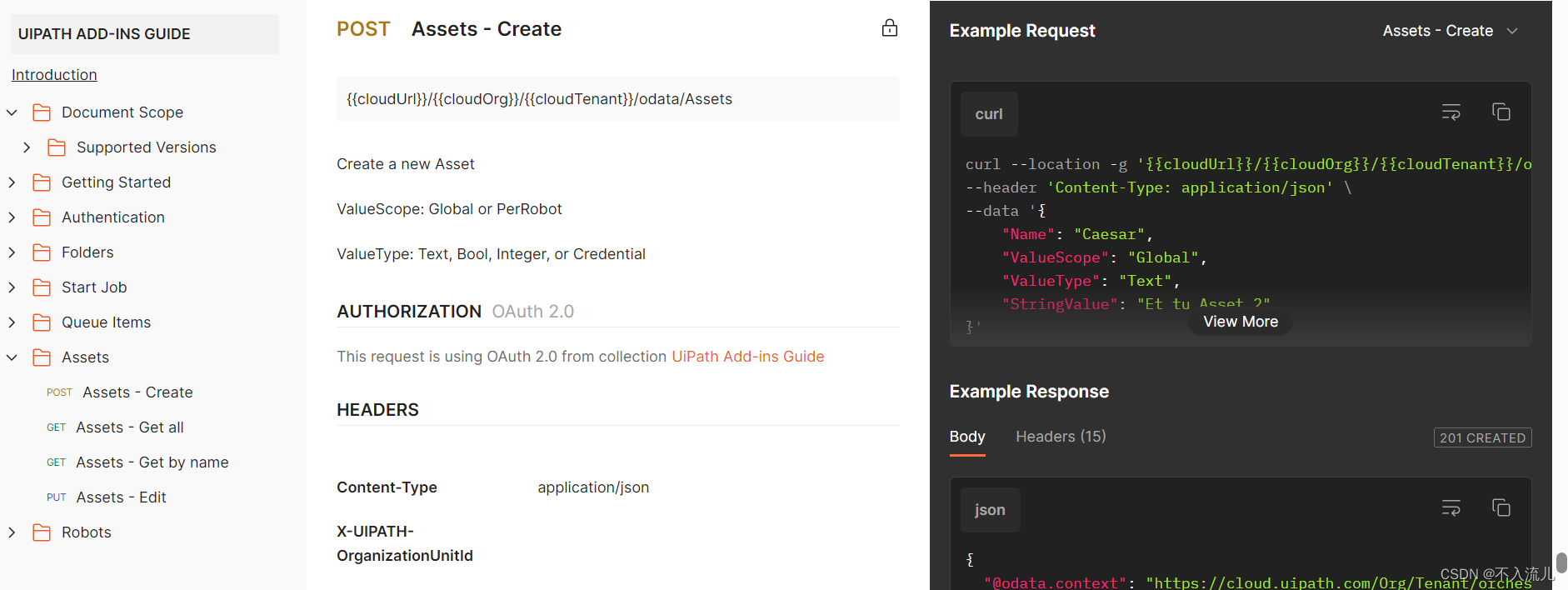Open the Assets - Edit PUT request

click(x=121, y=497)
